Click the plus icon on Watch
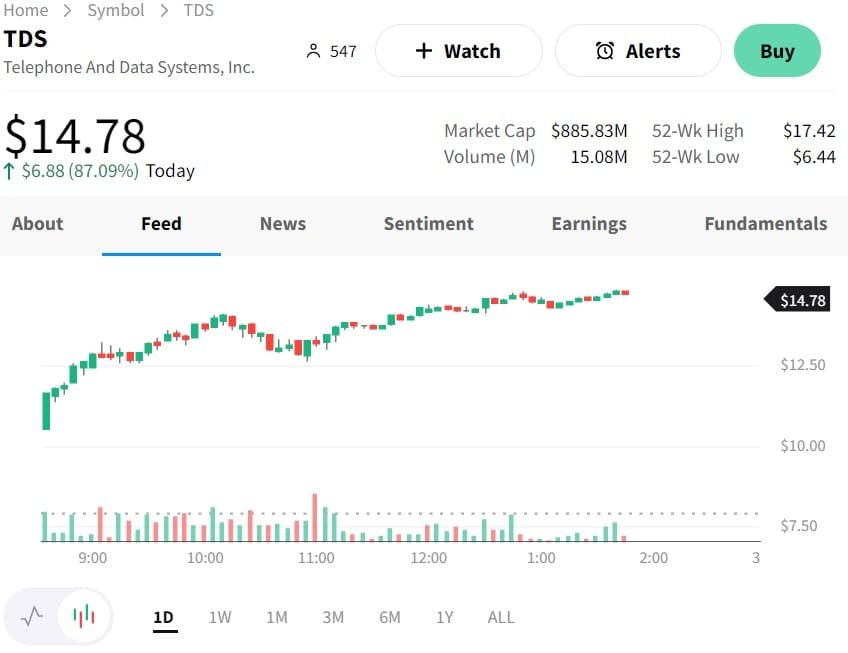 click(x=423, y=51)
